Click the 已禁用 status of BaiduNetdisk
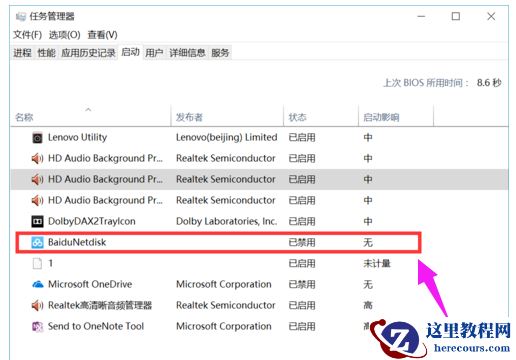The image size is (516, 360). (x=302, y=242)
